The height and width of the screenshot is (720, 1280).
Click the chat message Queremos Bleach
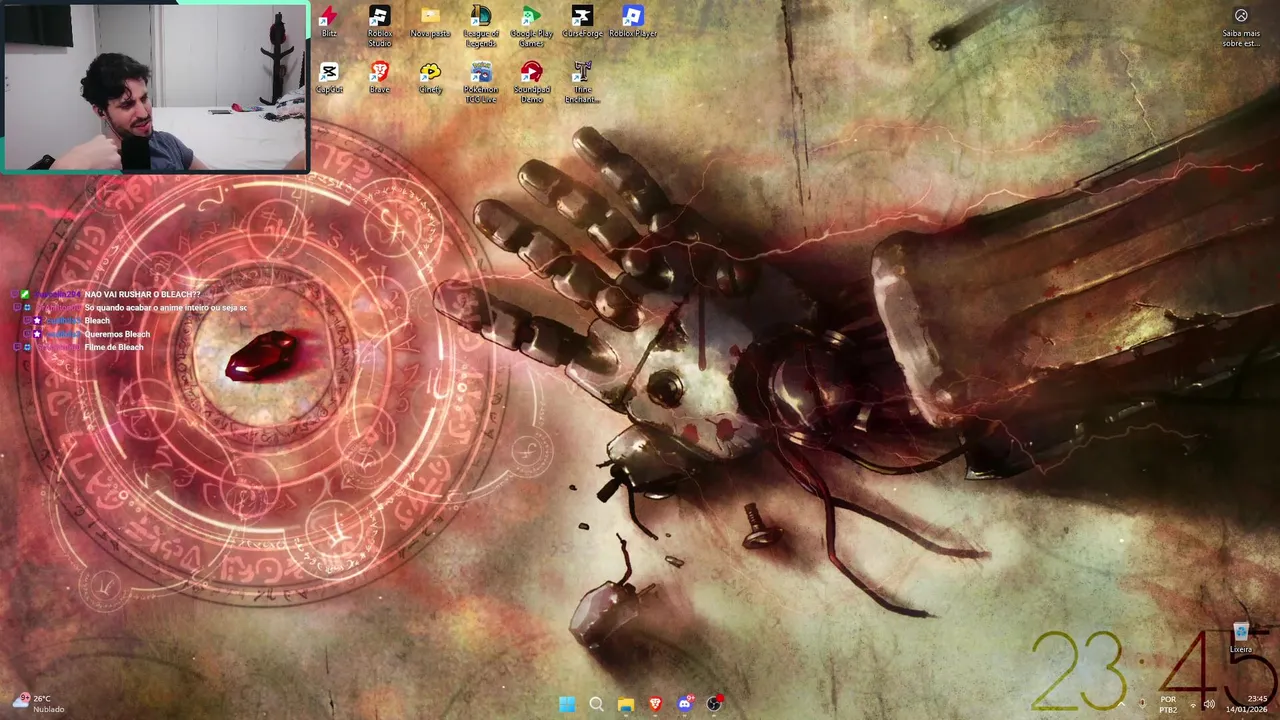click(117, 334)
